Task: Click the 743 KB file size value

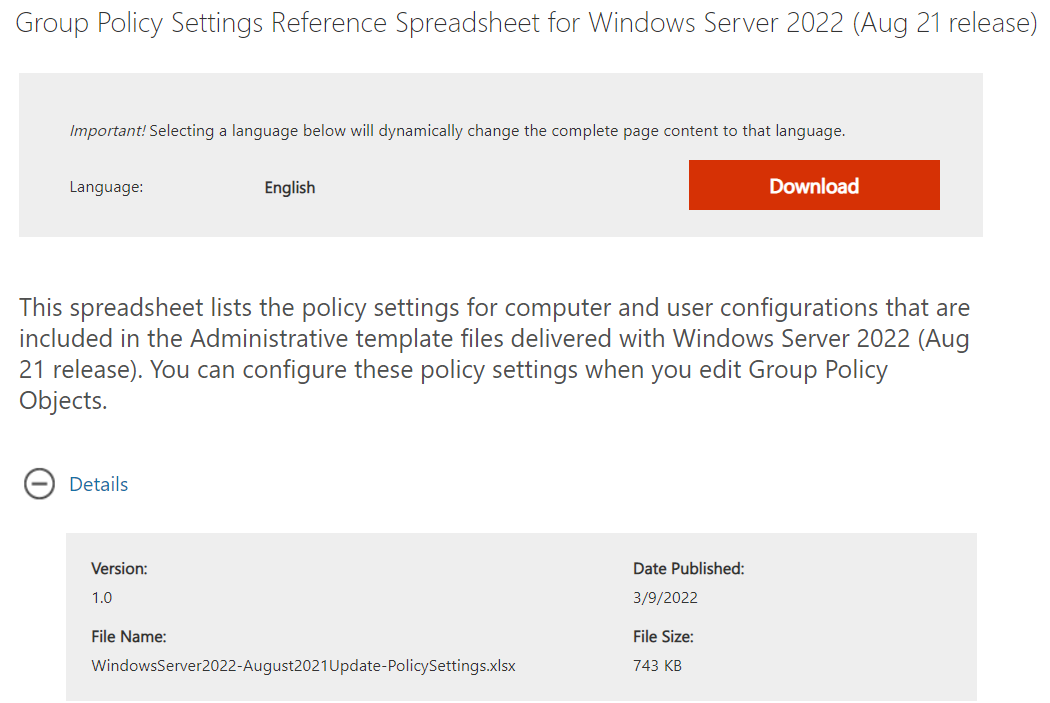Action: click(x=657, y=666)
